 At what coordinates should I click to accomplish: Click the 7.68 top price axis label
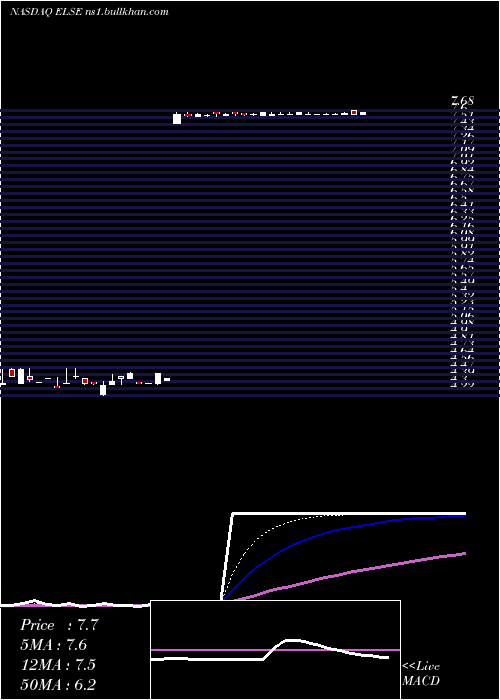tap(462, 101)
